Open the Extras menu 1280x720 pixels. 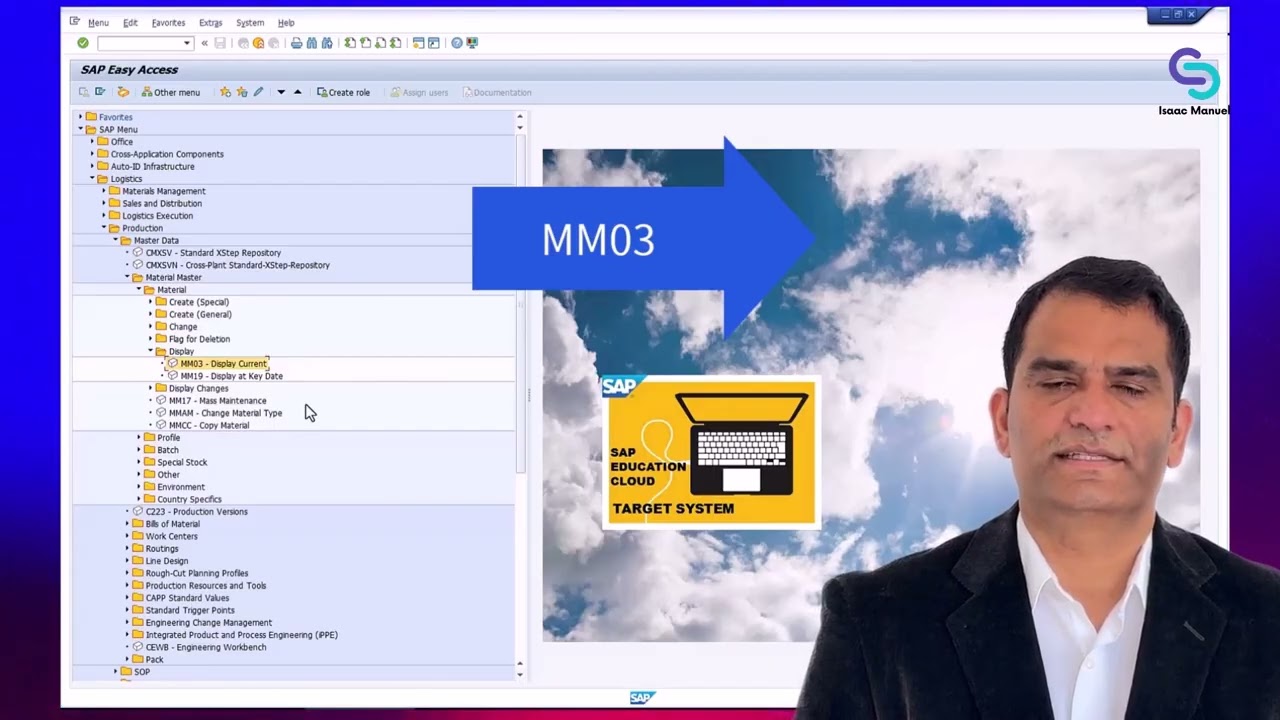coord(210,22)
